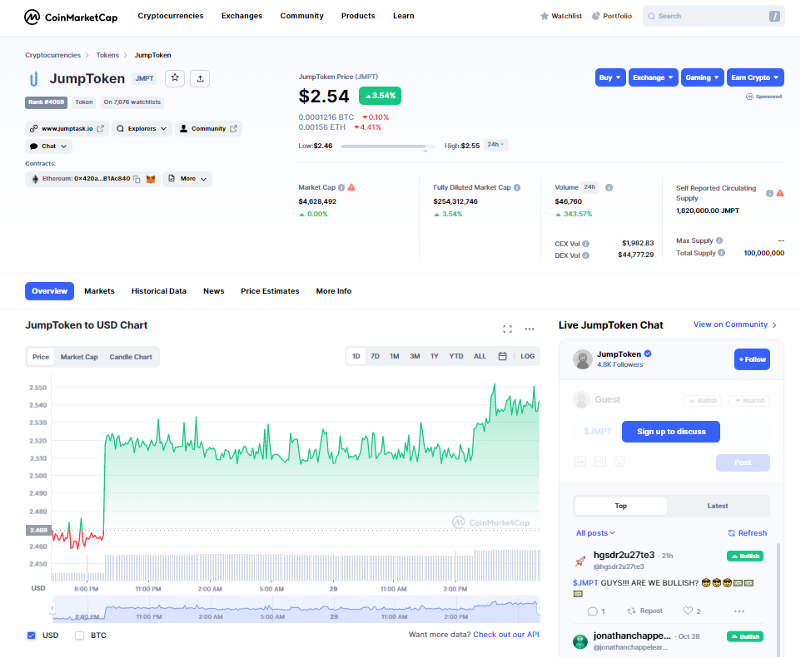
Task: Click the 24h low-high price range bar
Action: (x=388, y=146)
